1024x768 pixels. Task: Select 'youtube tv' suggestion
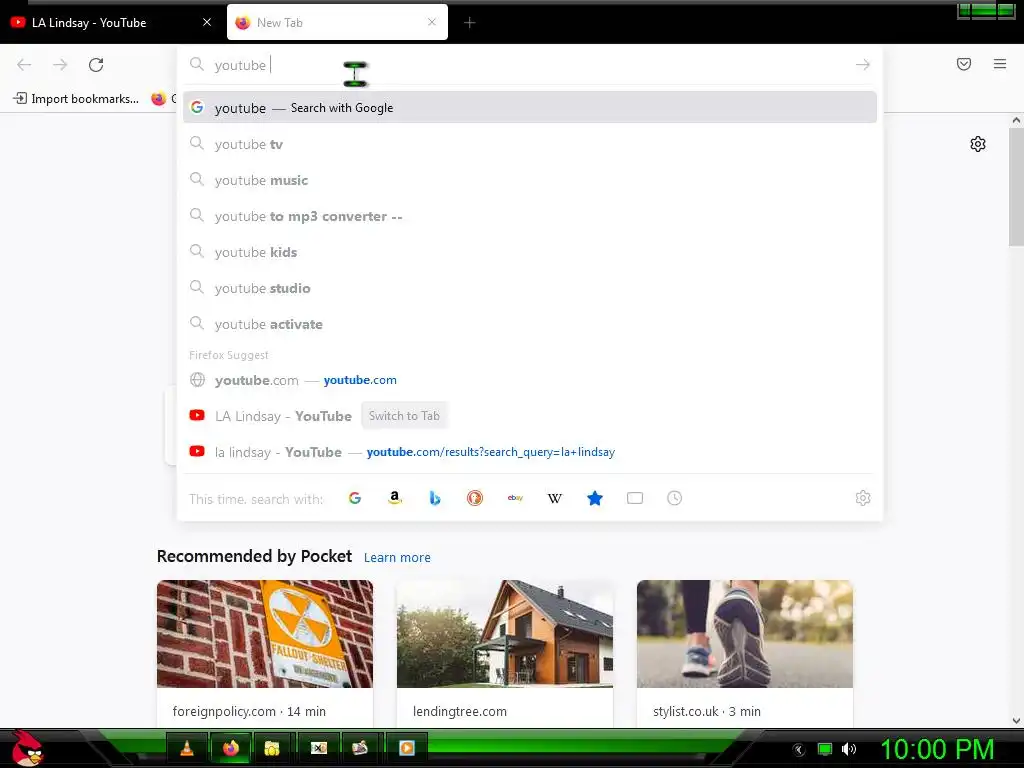click(x=530, y=144)
